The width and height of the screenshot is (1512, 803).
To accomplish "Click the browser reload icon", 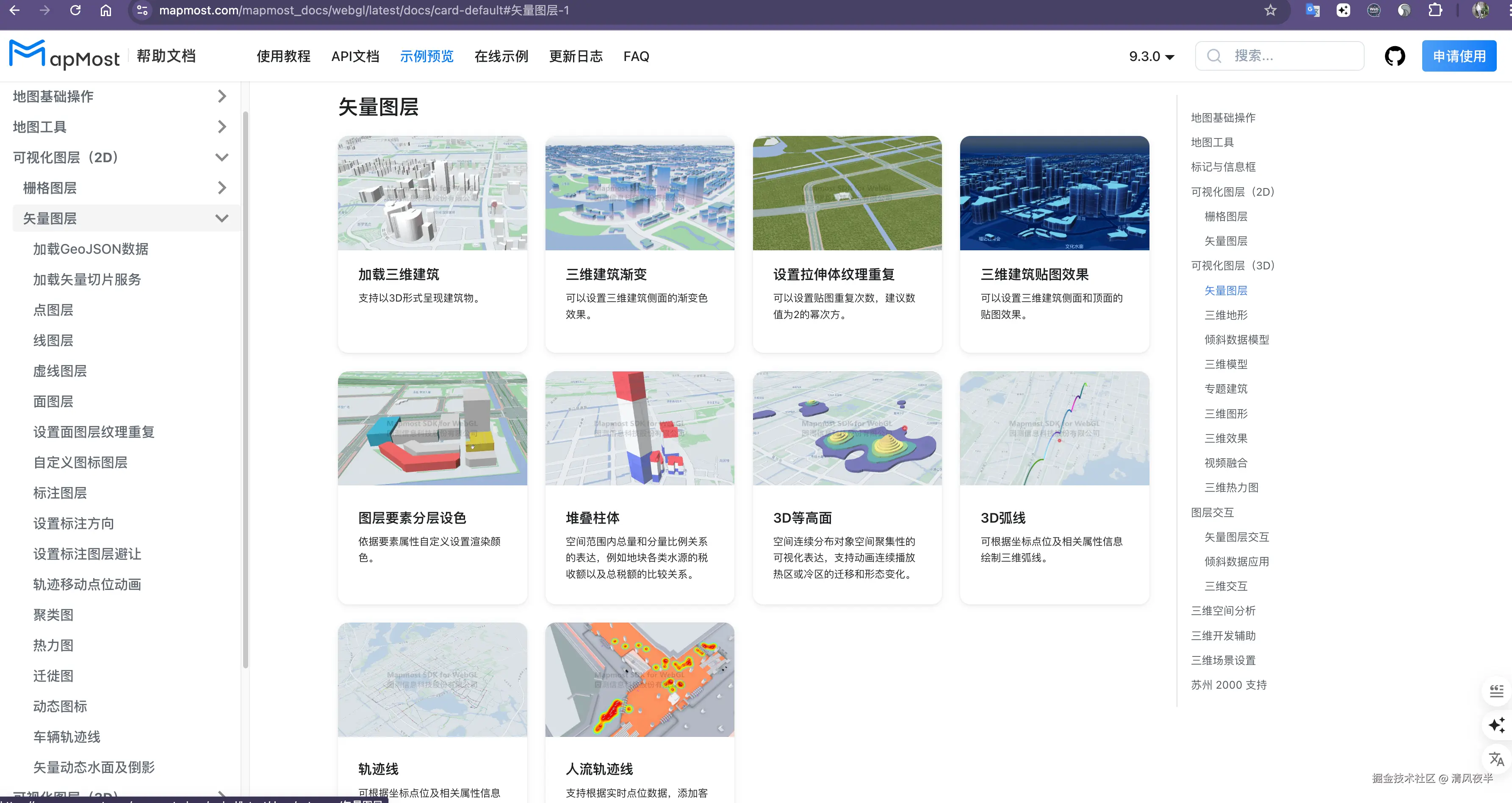I will (75, 11).
